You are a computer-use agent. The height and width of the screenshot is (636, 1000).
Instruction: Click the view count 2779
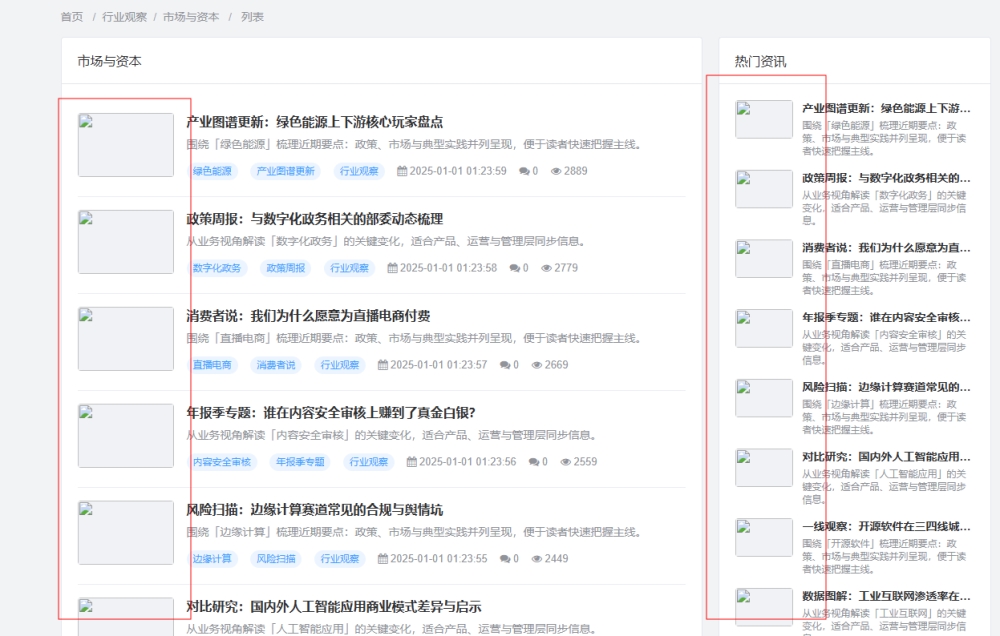(566, 268)
